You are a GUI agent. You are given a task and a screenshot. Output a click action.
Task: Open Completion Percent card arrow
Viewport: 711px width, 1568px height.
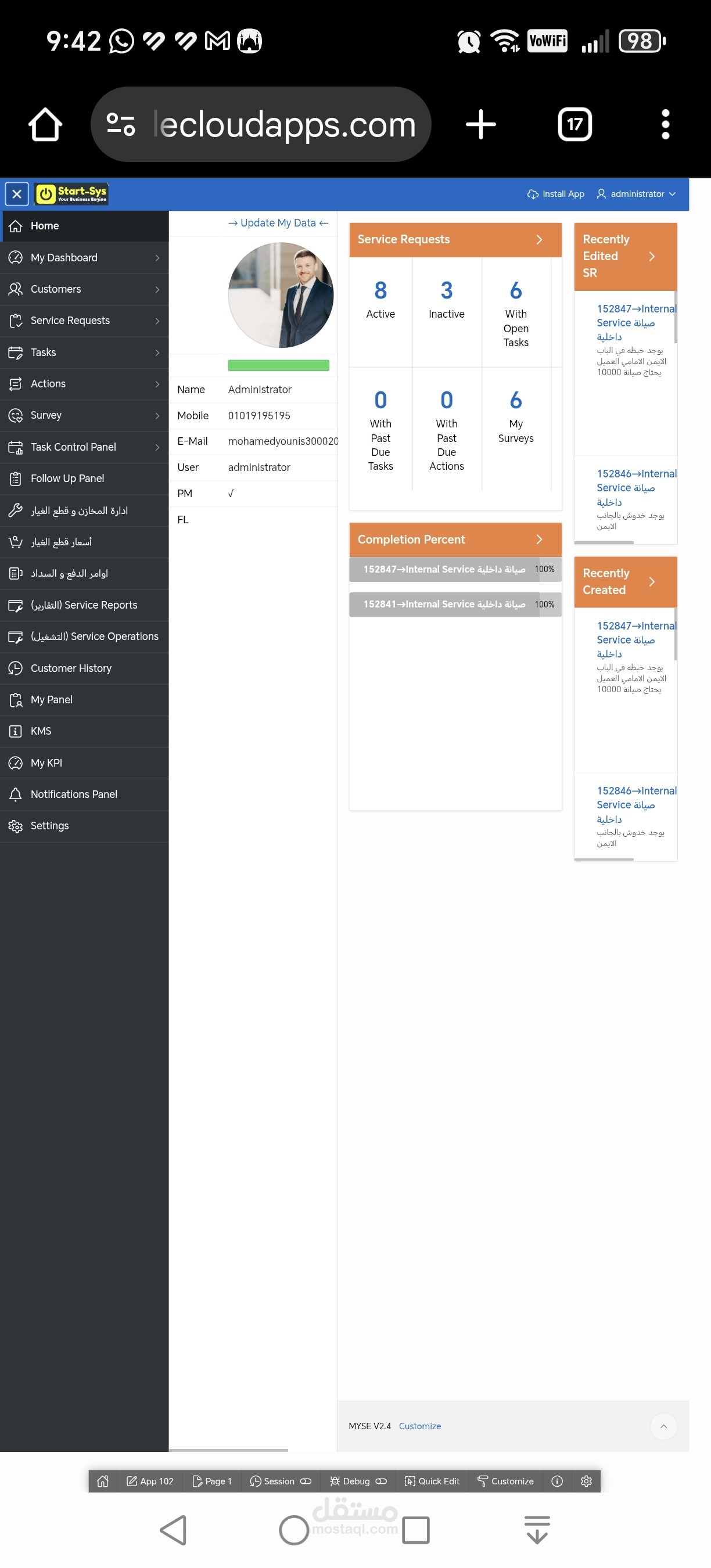(x=538, y=540)
